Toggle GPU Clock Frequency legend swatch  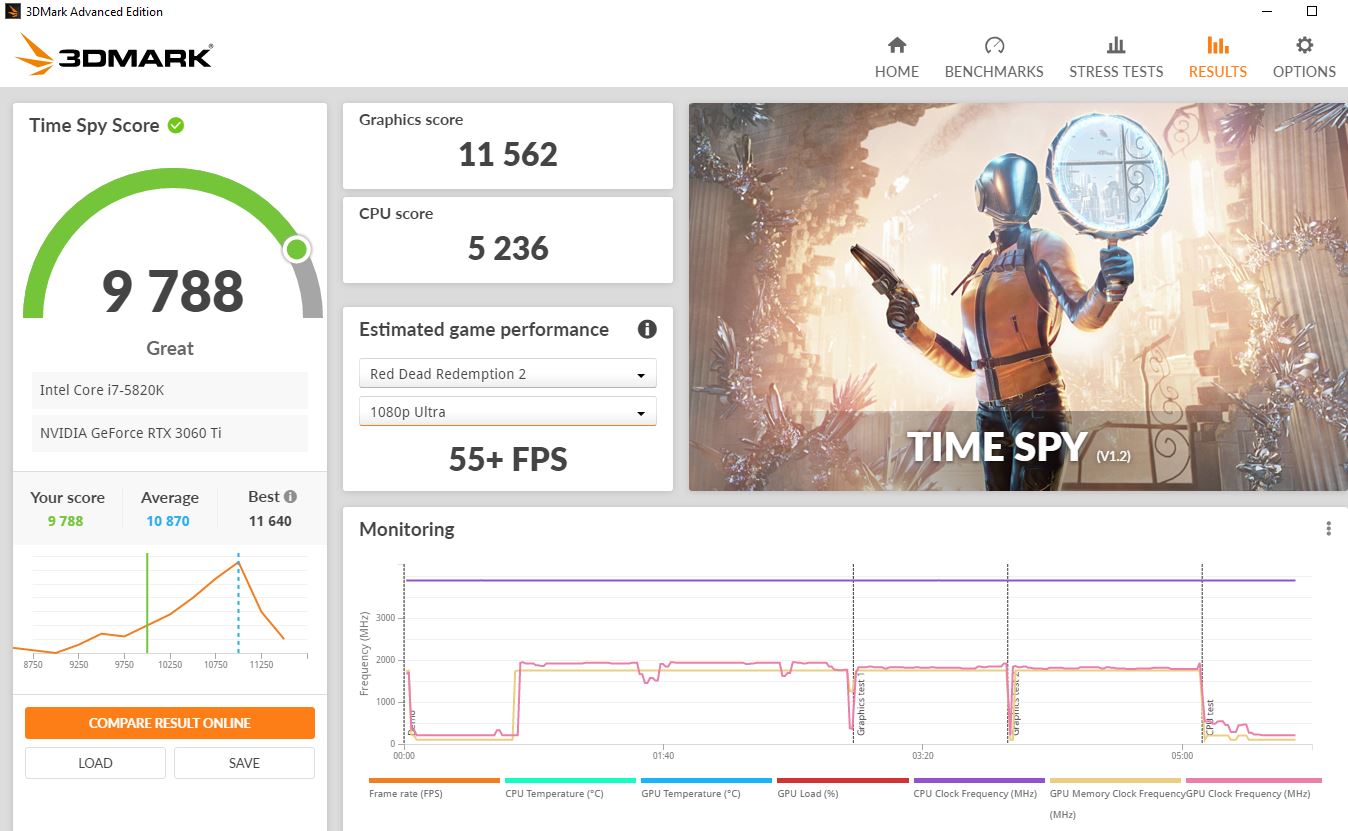pyautogui.click(x=1253, y=780)
